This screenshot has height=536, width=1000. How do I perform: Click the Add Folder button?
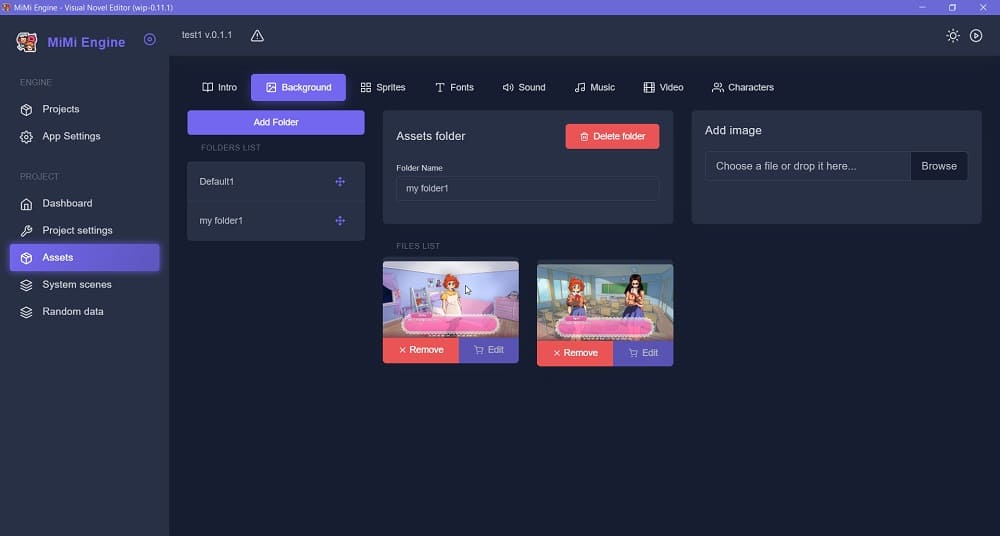[x=276, y=122]
